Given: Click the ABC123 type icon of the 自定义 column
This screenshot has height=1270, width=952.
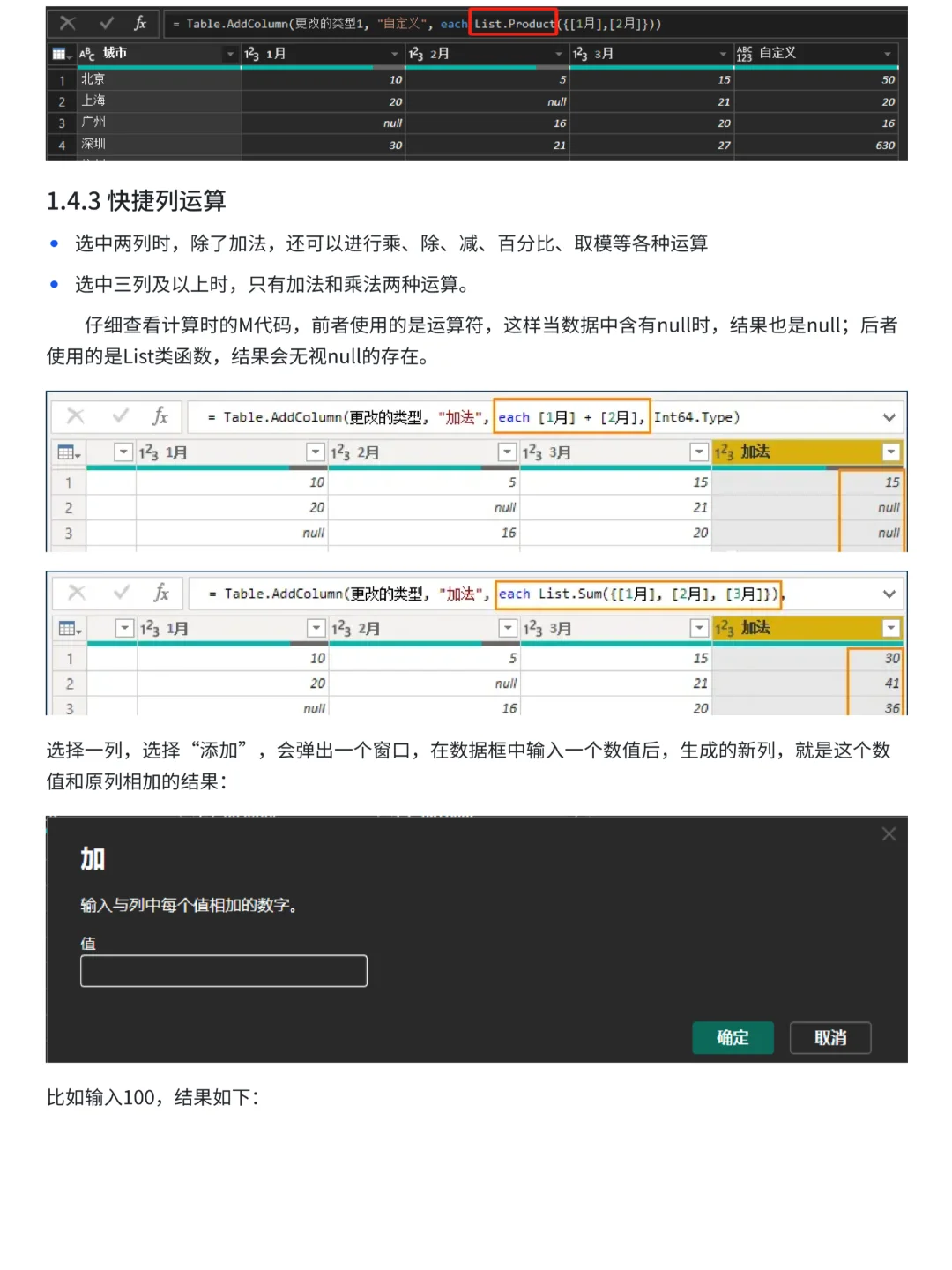Looking at the screenshot, I should point(745,54).
